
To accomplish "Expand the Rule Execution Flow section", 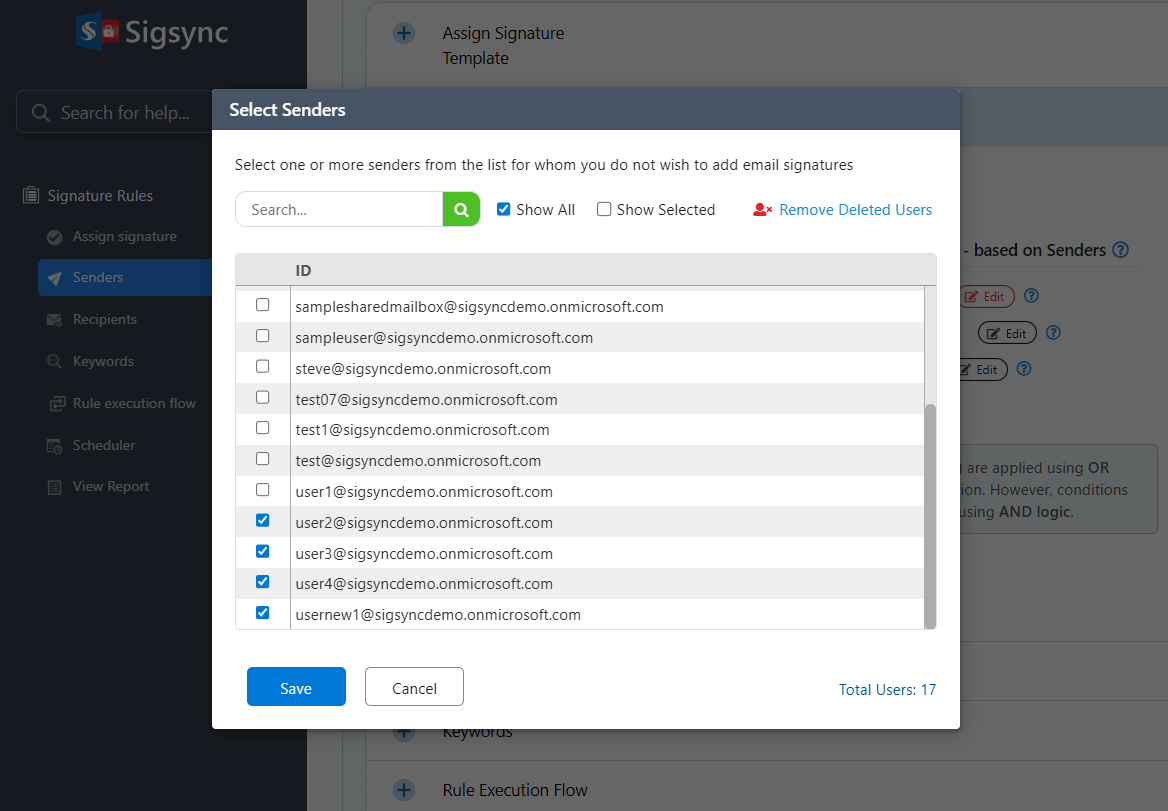I will (404, 790).
